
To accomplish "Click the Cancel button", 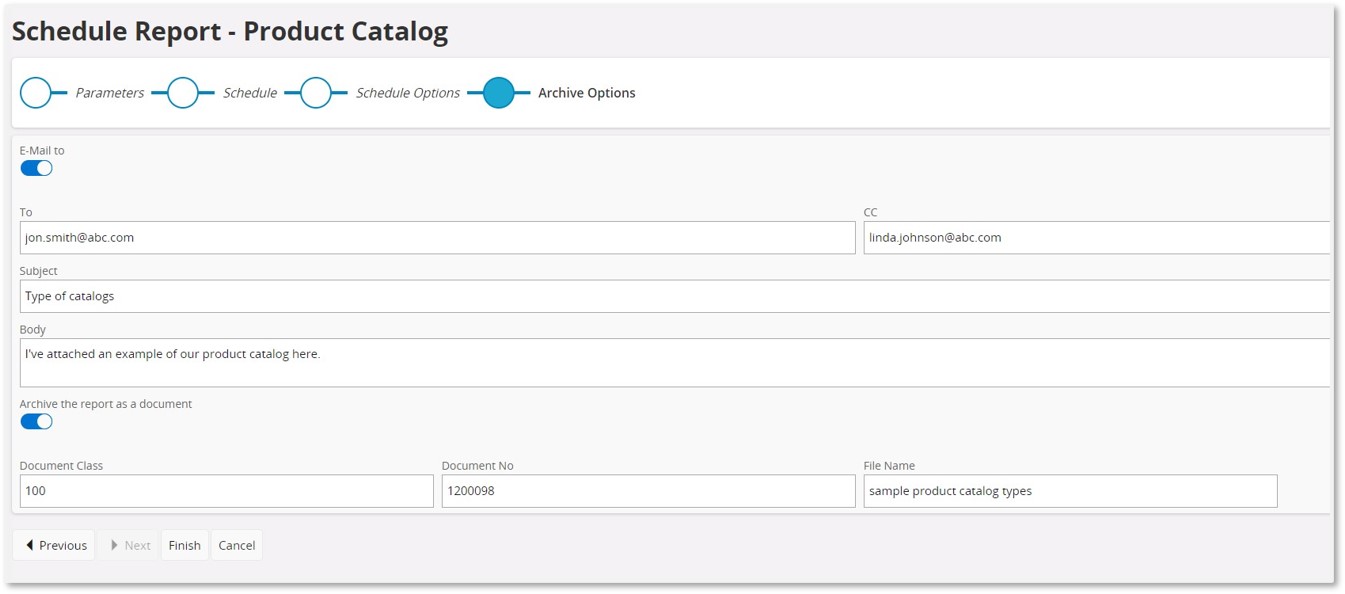I will pyautogui.click(x=237, y=545).
